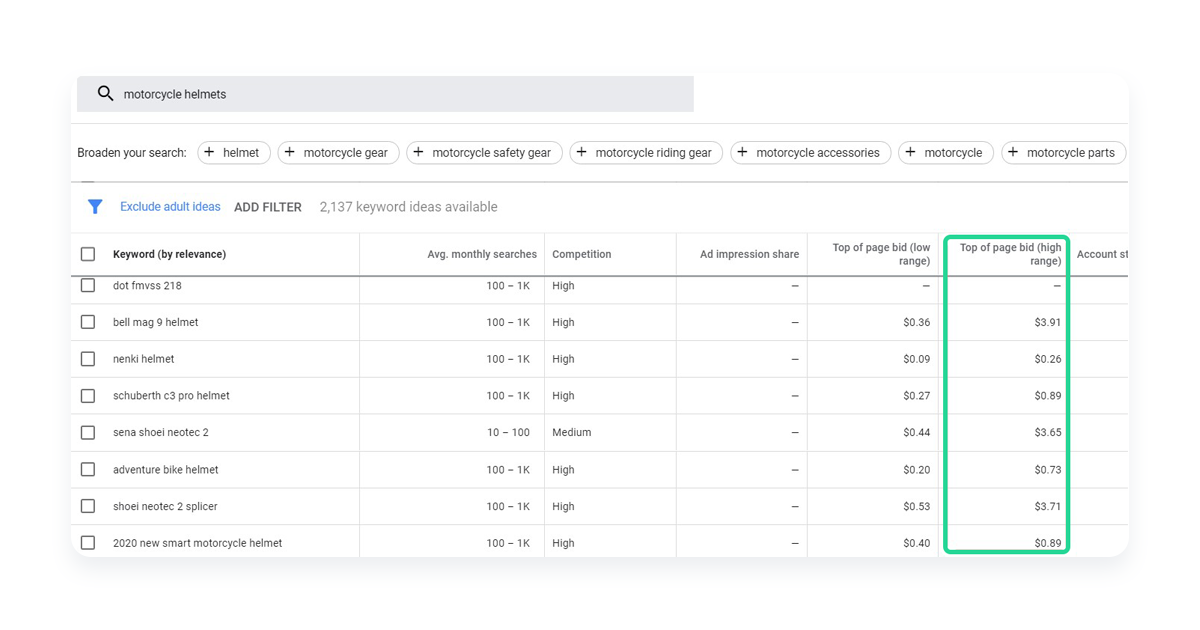Viewport: 1200px width, 630px height.
Task: Sort by 'Ad impression share' column header
Action: [749, 254]
